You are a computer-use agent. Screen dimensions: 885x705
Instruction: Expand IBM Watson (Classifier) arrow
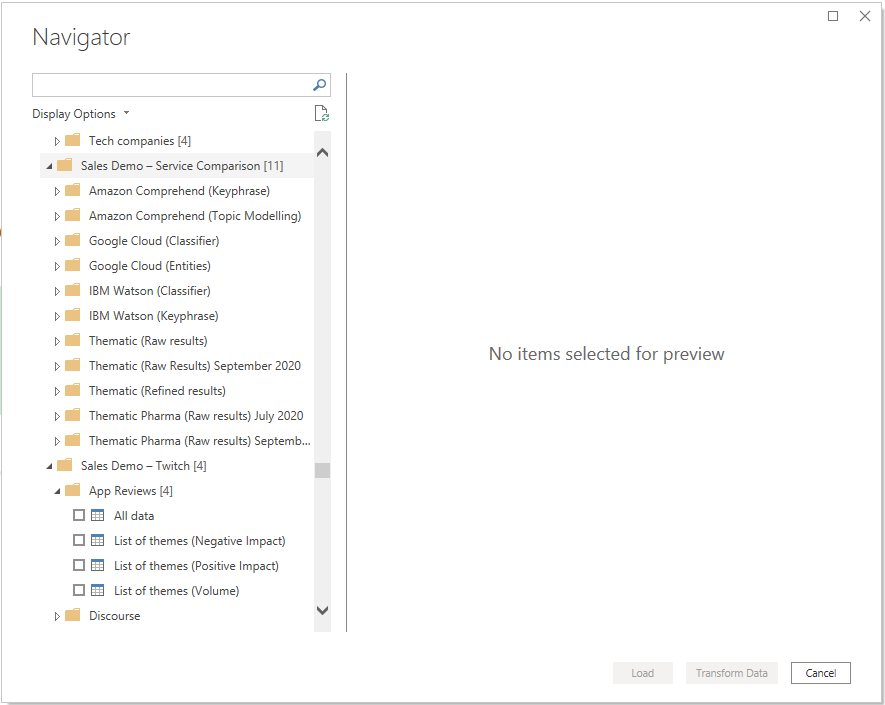[x=57, y=291]
